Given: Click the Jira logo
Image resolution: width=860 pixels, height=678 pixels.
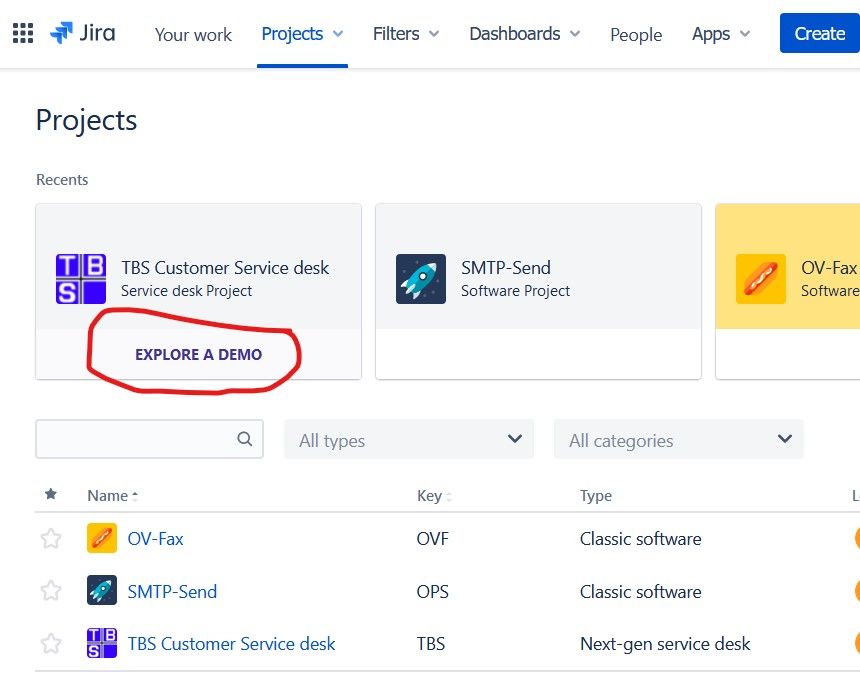Looking at the screenshot, I should tap(83, 33).
